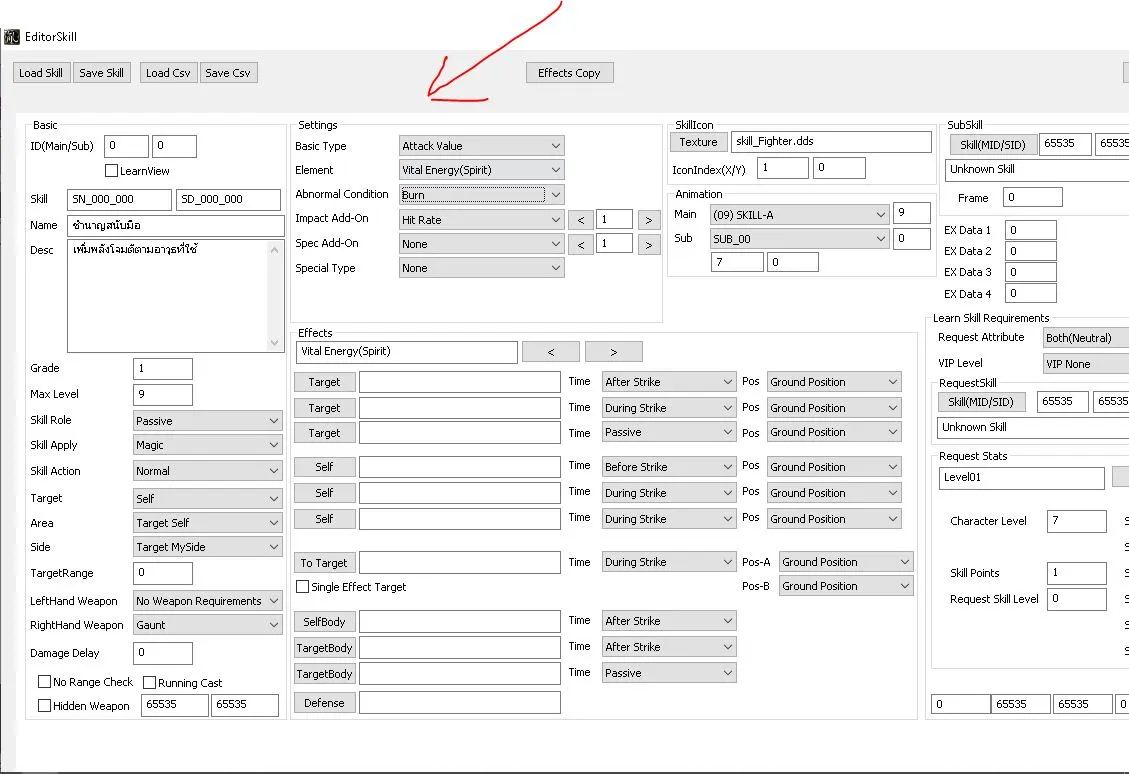Open the Skill Role dropdown showing Passive
The width and height of the screenshot is (1129, 774).
point(207,420)
